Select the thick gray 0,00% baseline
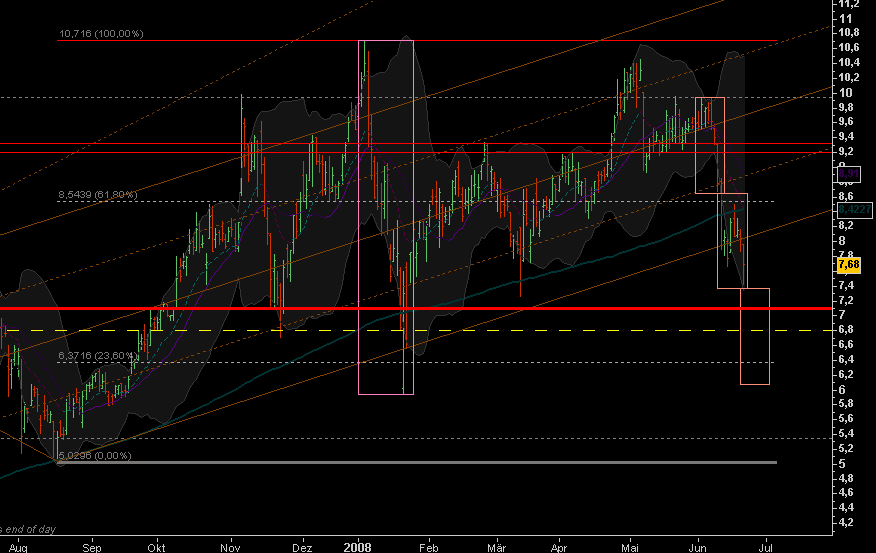 pos(417,463)
